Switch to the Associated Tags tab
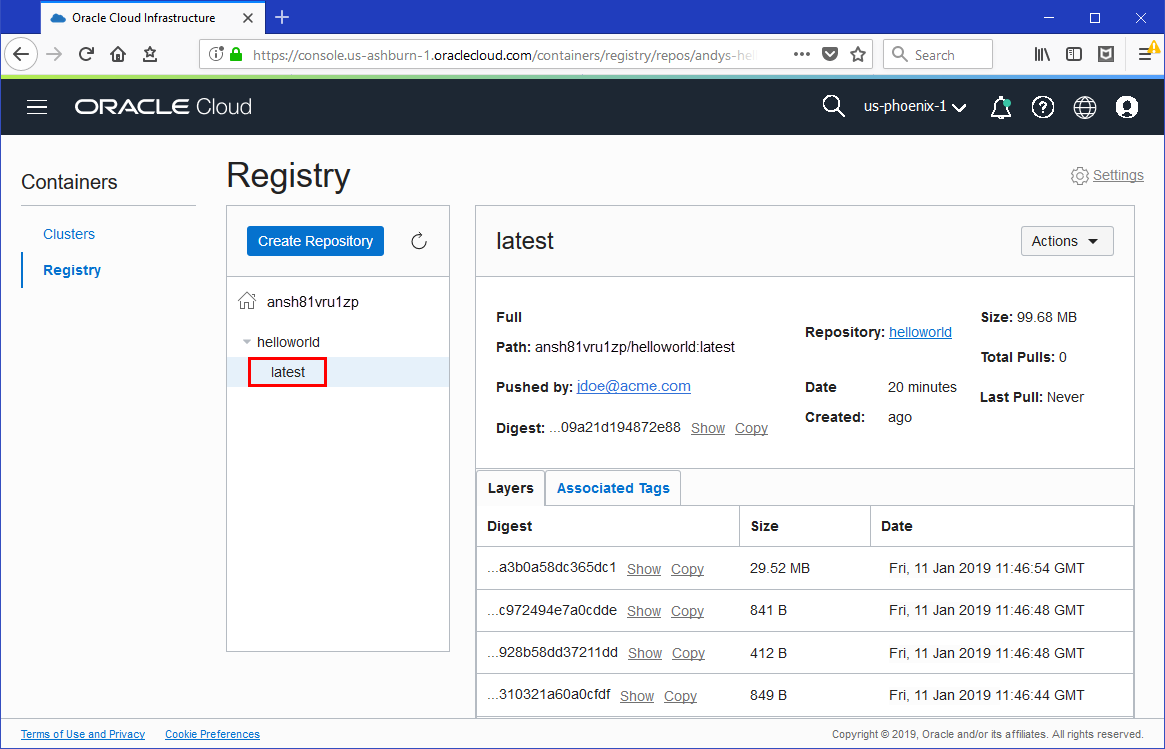Viewport: 1165px width, 749px height. [613, 488]
